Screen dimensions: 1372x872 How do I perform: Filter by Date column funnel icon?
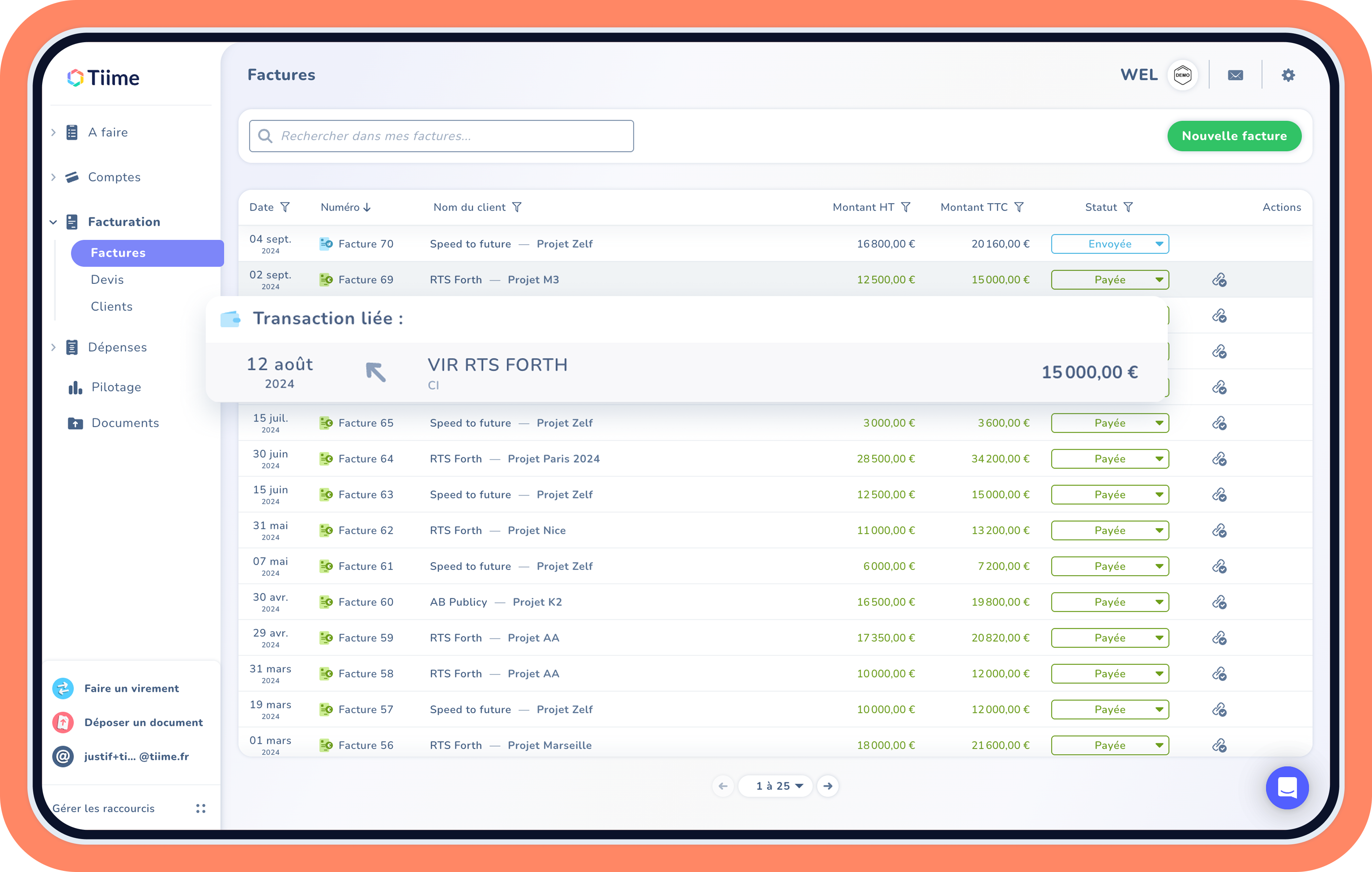285,208
